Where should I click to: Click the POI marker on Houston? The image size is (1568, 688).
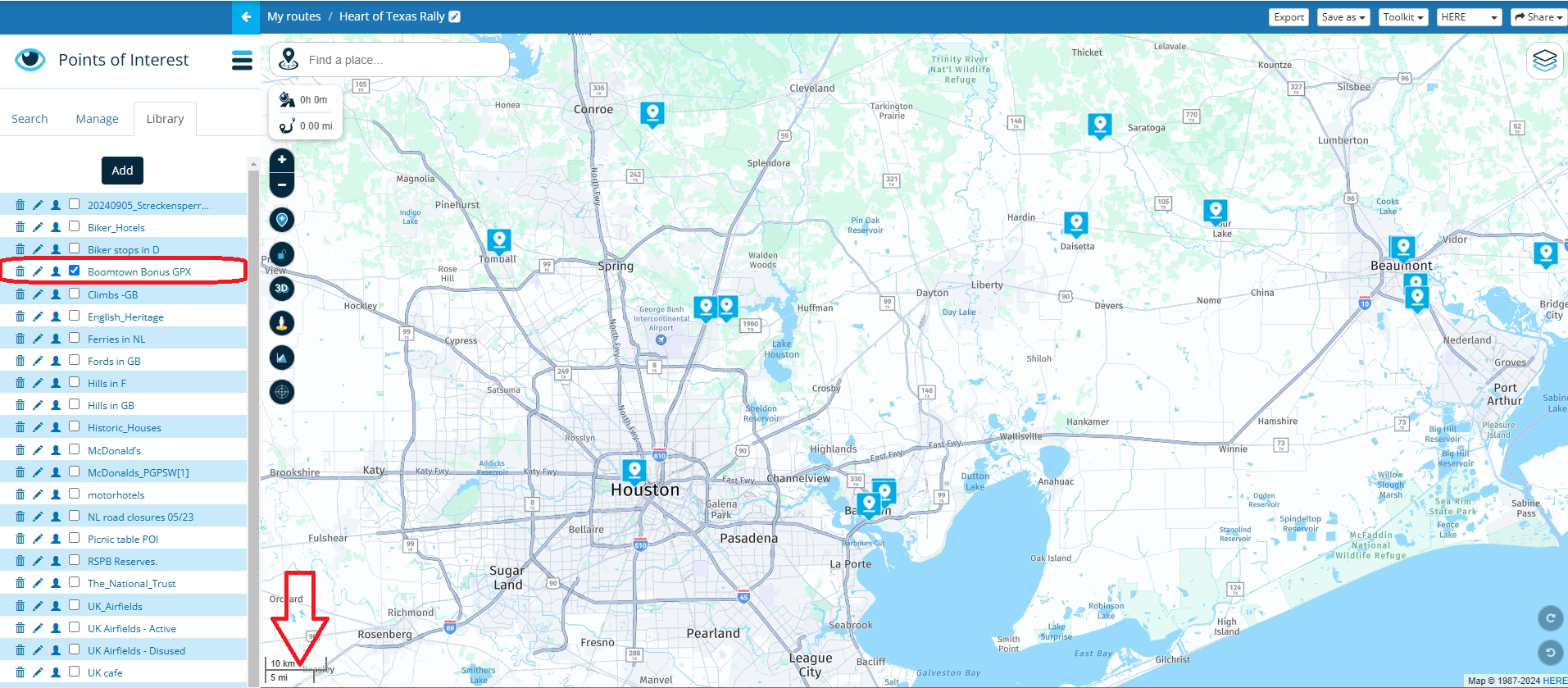634,471
